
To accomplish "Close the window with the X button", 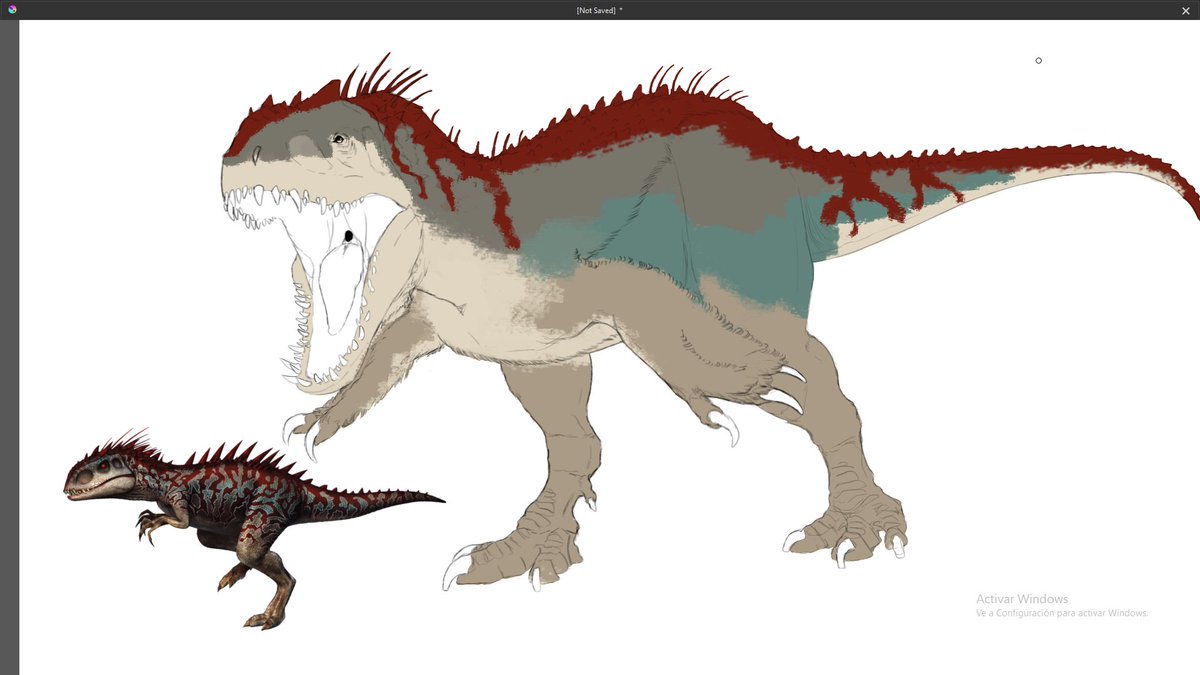I will [x=1186, y=10].
